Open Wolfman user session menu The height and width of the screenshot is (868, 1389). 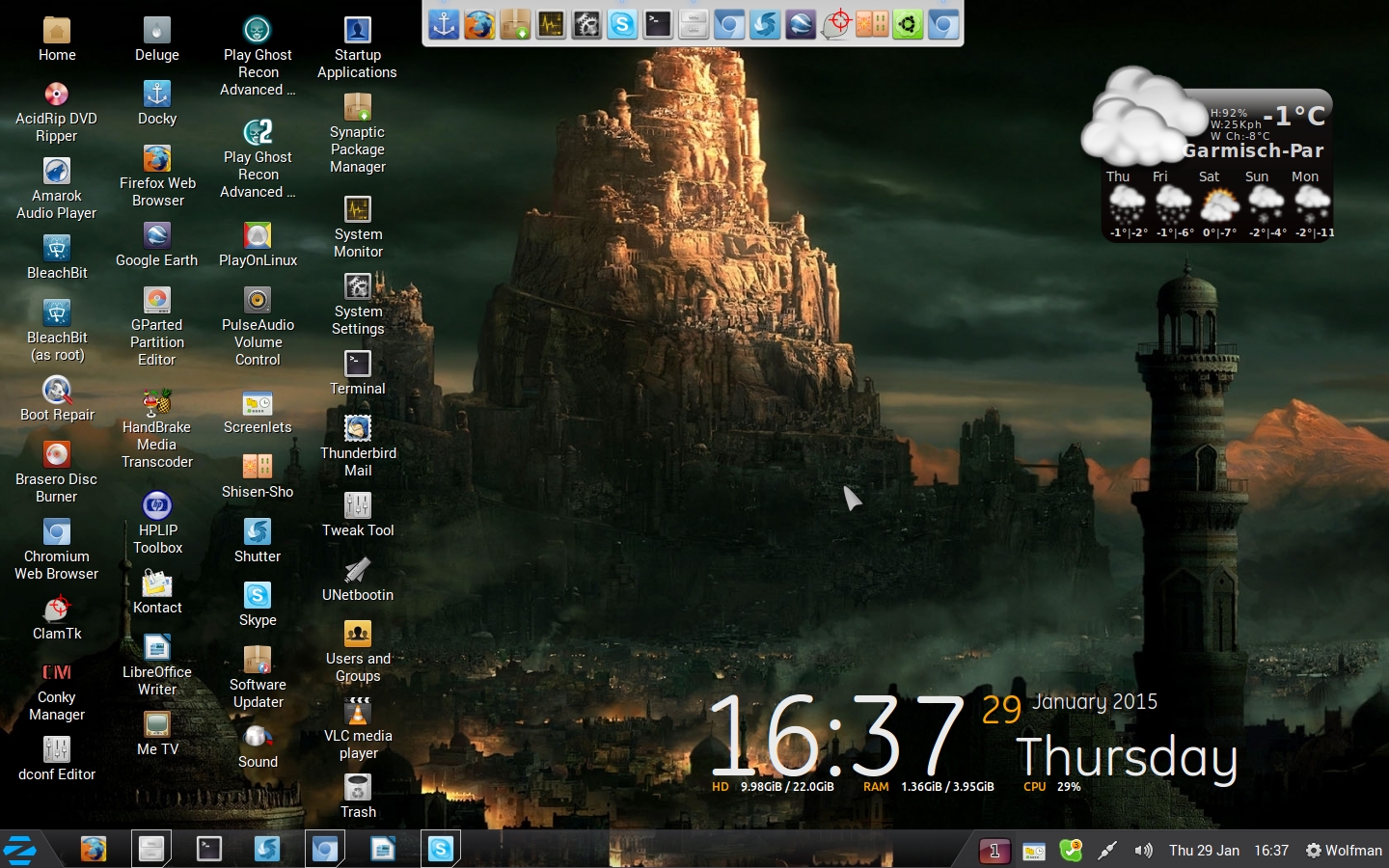pos(1343,850)
